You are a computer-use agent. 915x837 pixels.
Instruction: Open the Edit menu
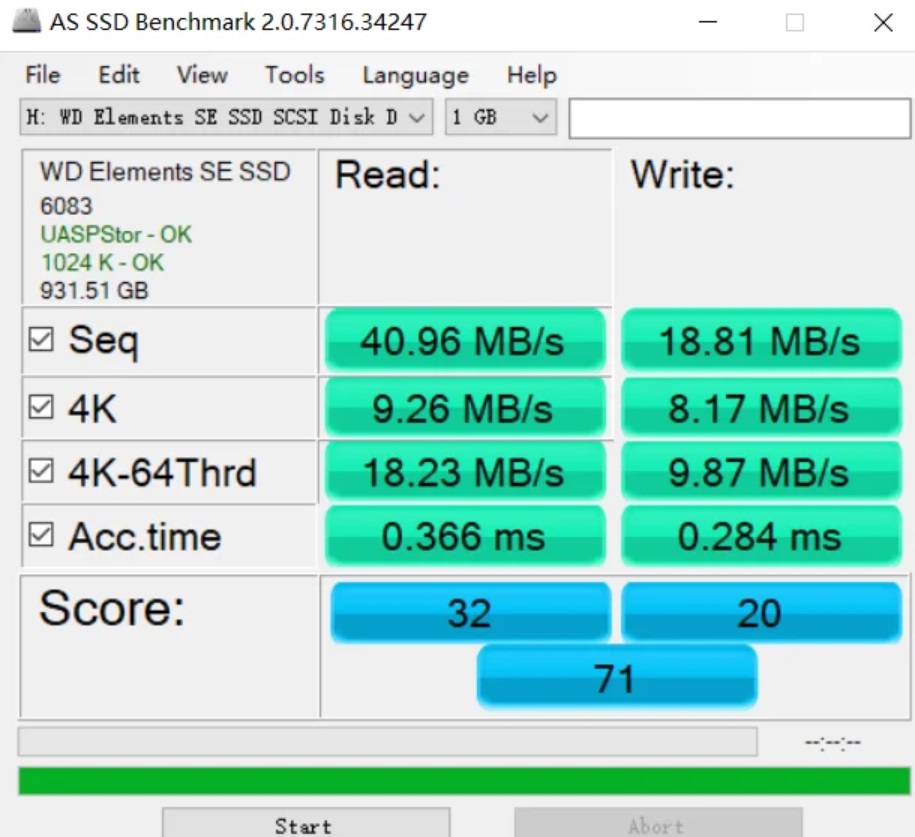(119, 75)
